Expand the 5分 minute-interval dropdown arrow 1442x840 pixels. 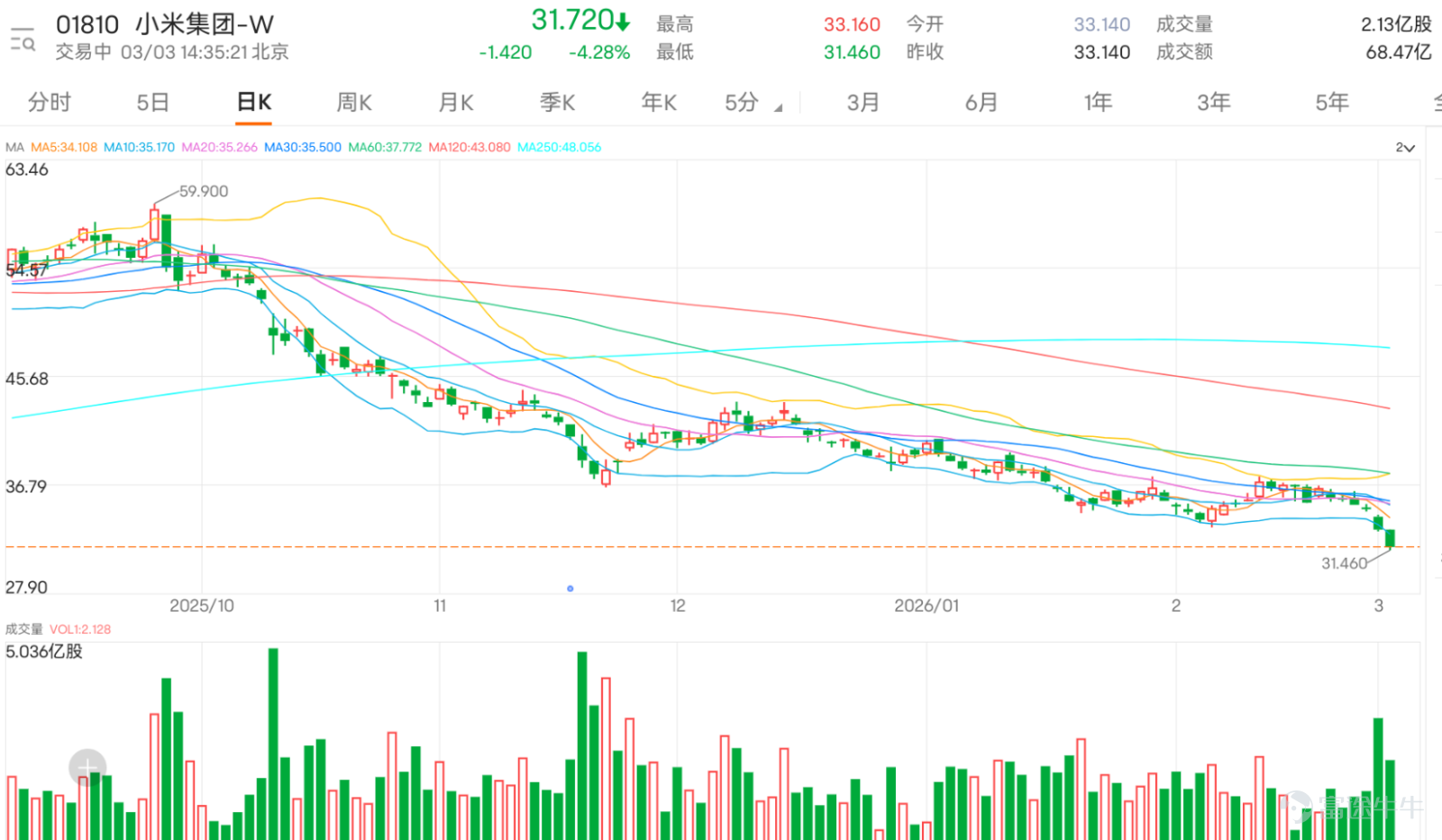[x=778, y=108]
